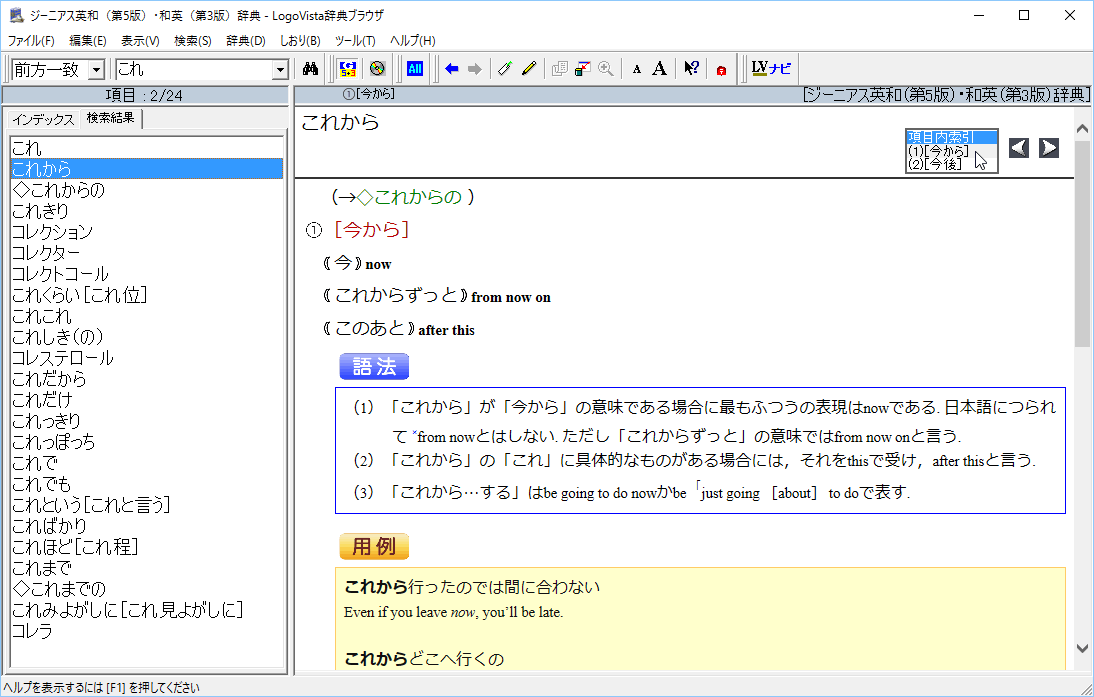Viewport: 1094px width, 697px height.
Task: Click the scroll down arrow in the entry pane
Action: (1082, 648)
